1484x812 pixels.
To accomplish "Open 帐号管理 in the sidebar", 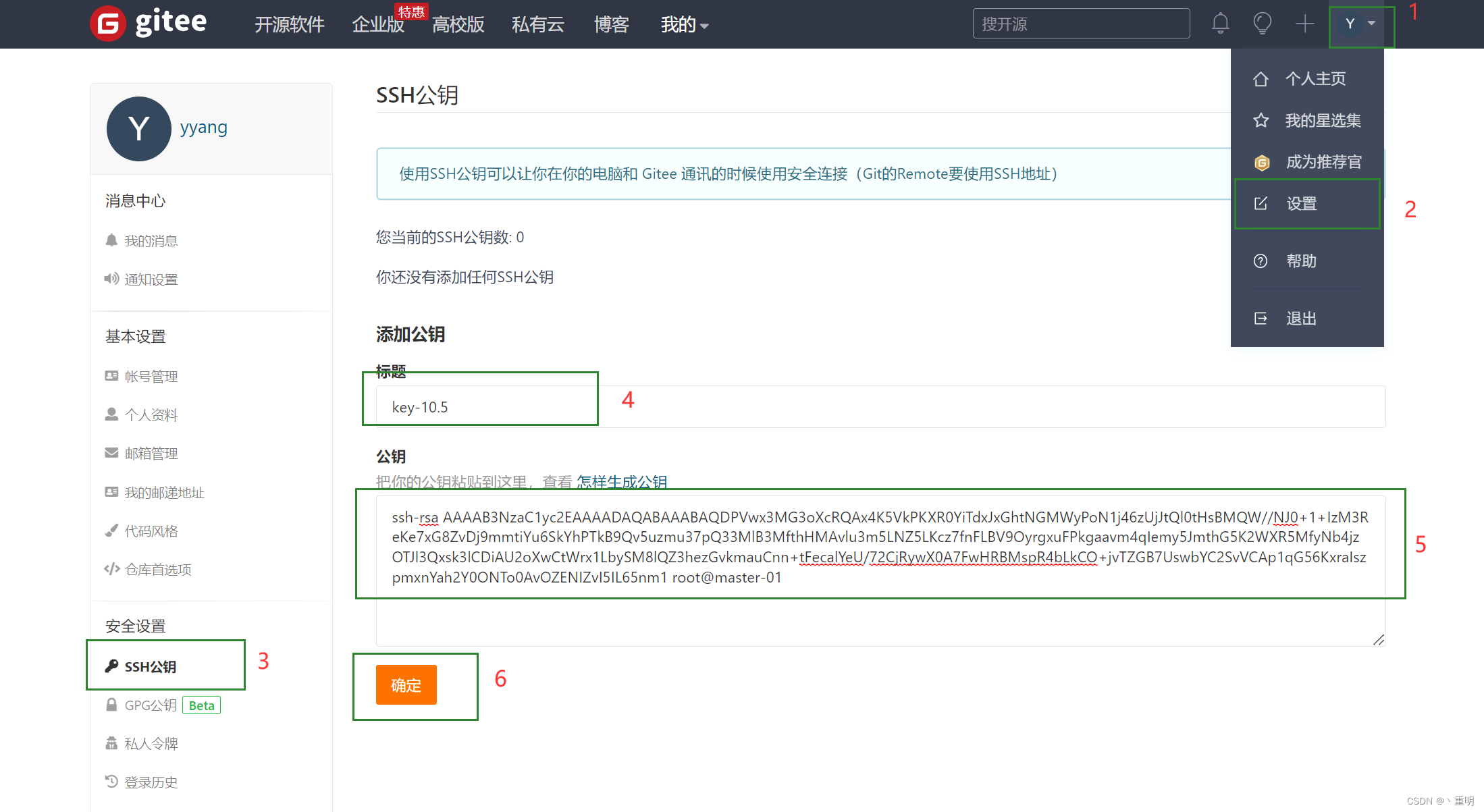I will coord(151,377).
